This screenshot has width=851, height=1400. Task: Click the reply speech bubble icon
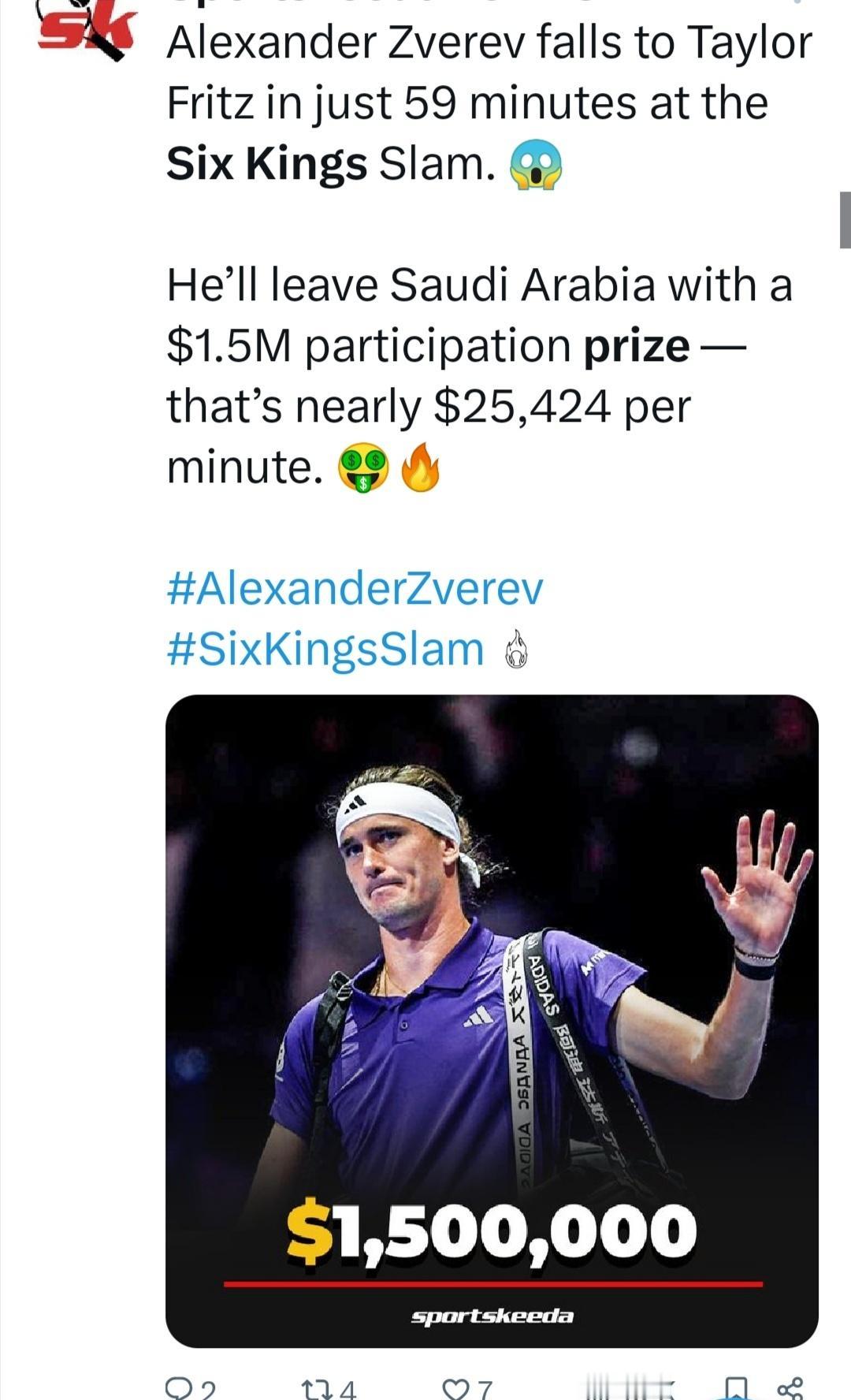coord(180,1389)
